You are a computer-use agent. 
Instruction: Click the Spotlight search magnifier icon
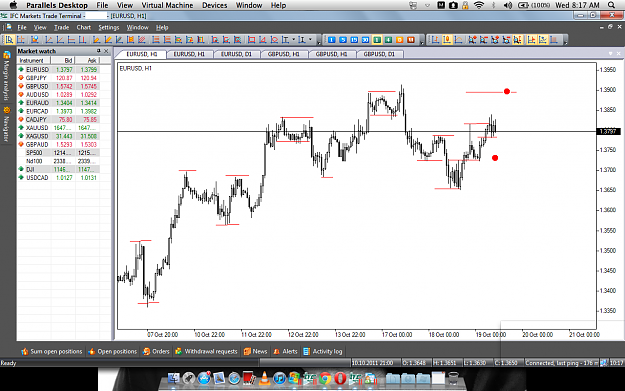[611, 5]
